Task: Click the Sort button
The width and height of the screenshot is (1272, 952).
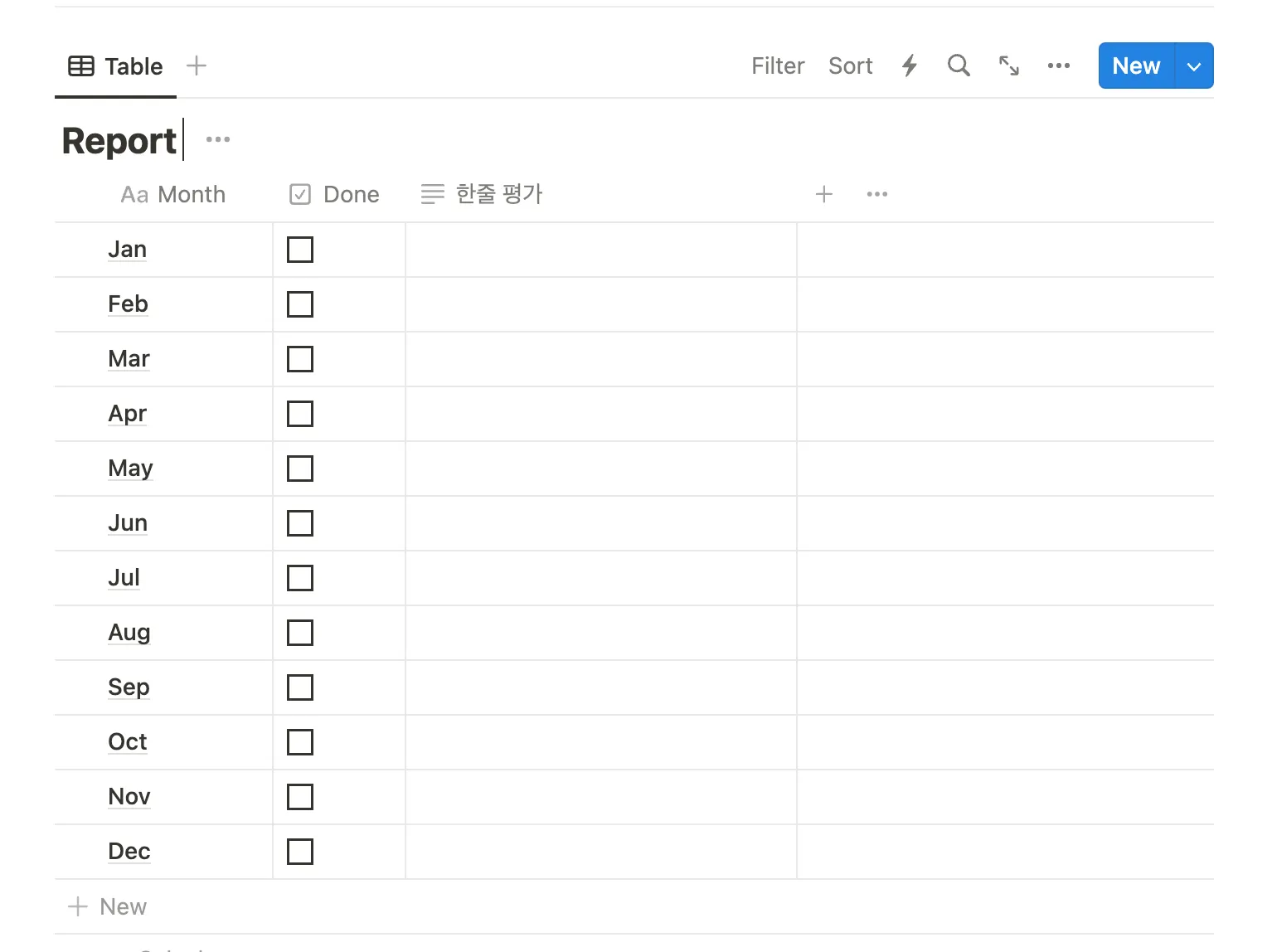Action: point(850,66)
